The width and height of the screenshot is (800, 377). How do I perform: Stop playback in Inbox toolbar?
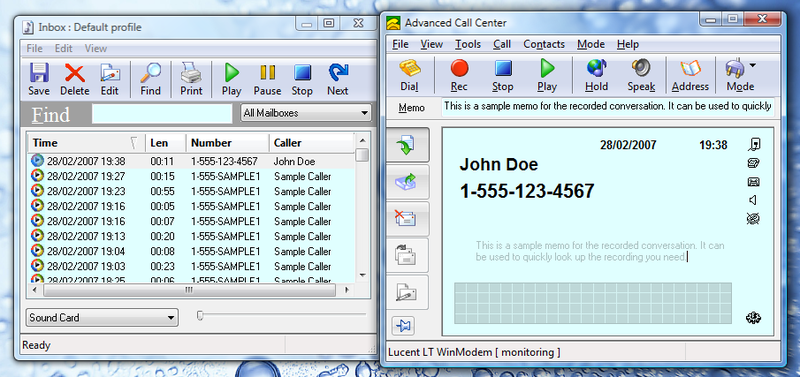pyautogui.click(x=302, y=79)
